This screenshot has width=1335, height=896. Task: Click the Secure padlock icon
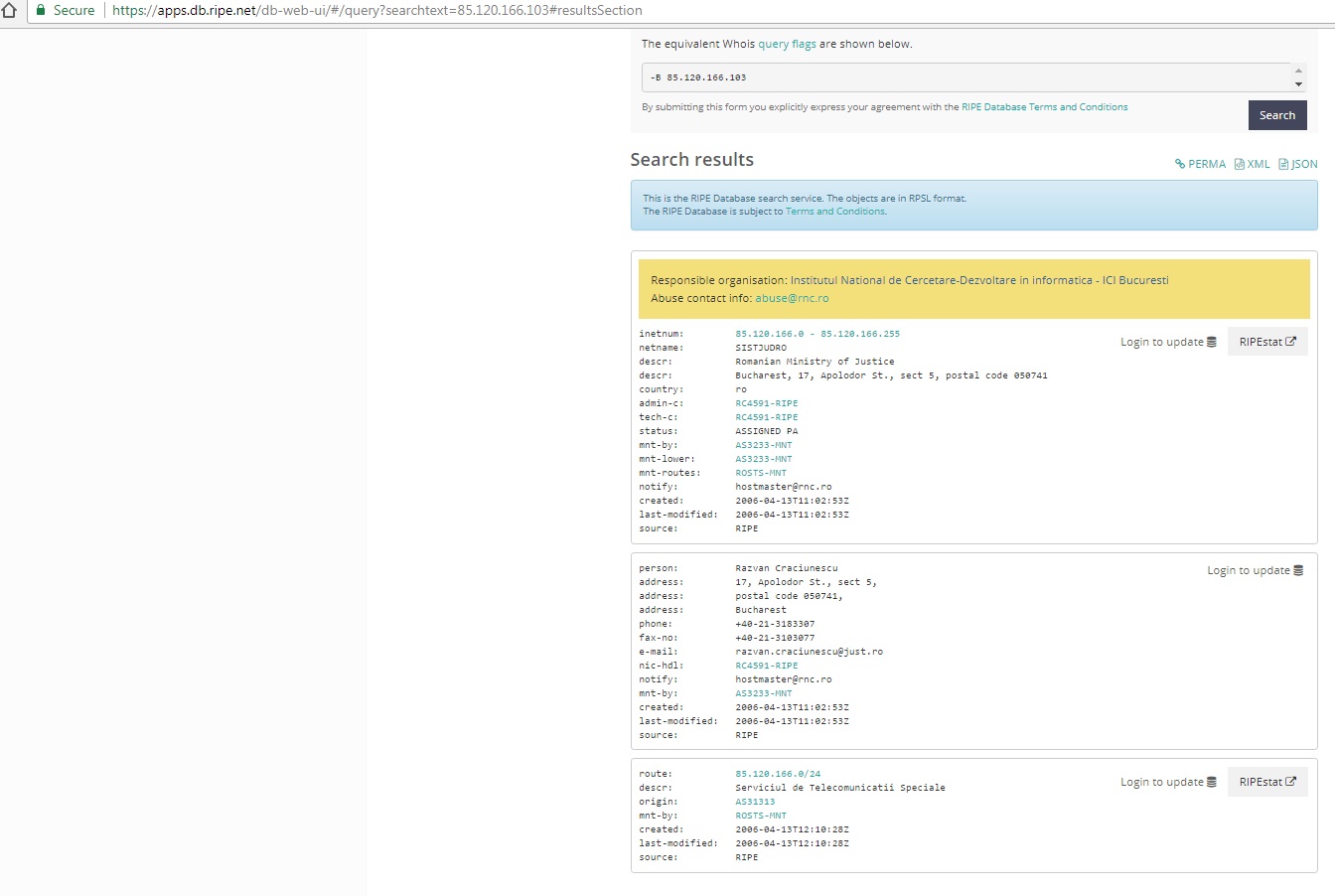point(41,10)
